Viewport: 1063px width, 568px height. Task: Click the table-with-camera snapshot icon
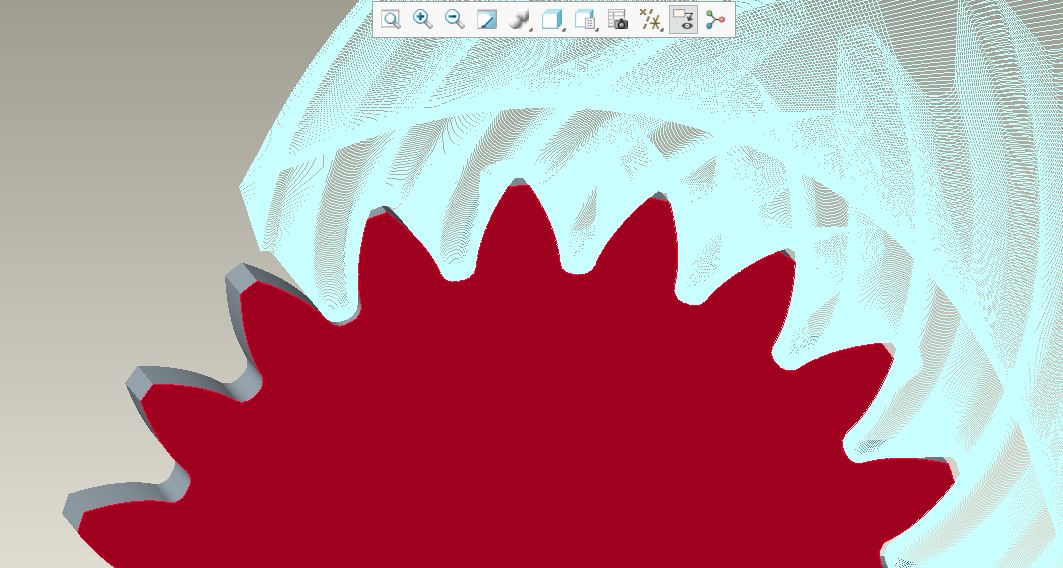(x=618, y=20)
